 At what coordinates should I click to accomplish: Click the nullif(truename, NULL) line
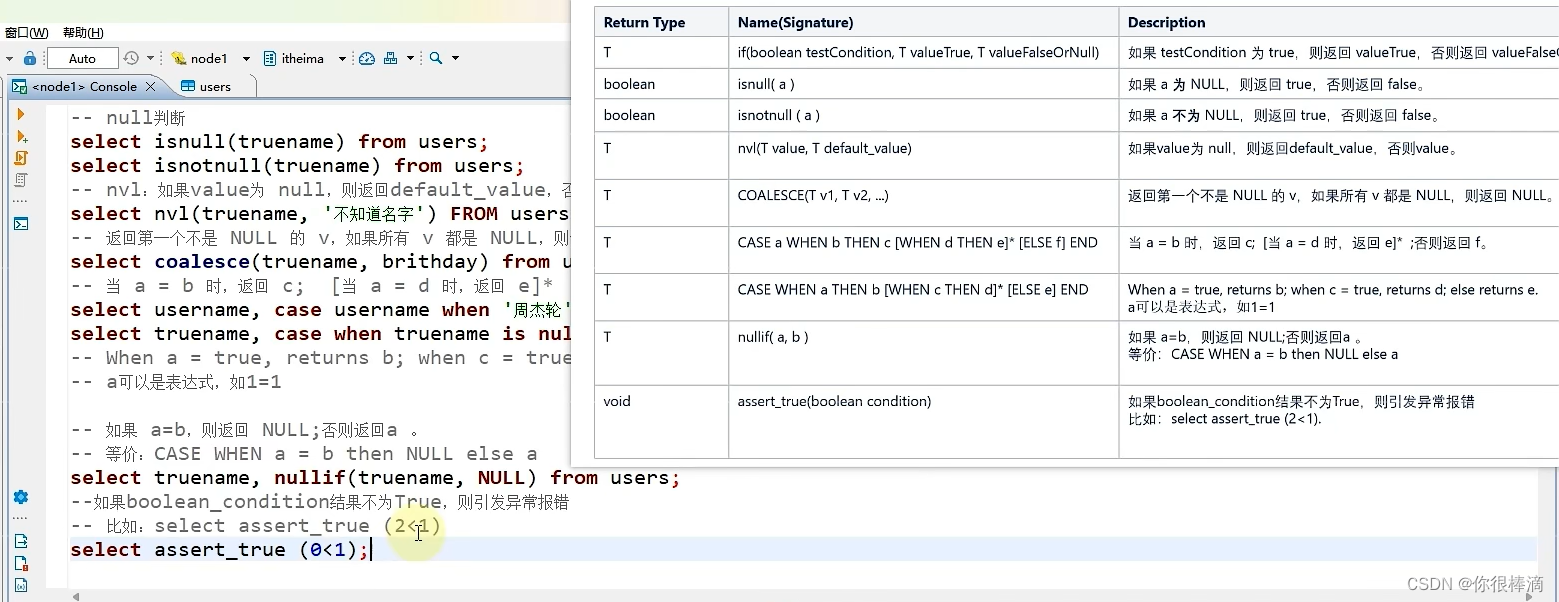[375, 477]
